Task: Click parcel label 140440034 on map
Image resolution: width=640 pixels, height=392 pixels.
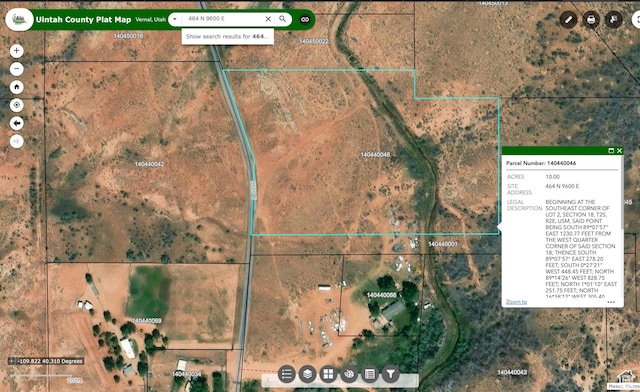Action: pyautogui.click(x=186, y=374)
